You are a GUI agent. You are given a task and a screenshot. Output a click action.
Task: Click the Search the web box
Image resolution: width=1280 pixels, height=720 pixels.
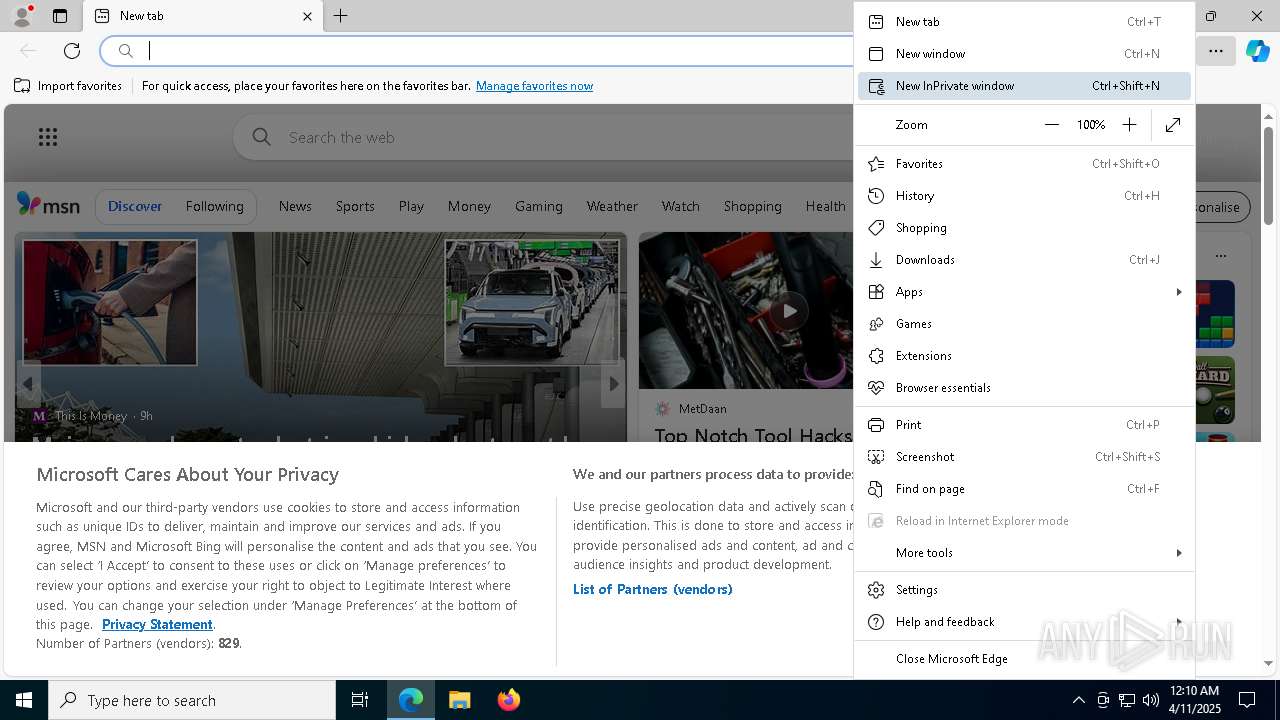pos(545,137)
